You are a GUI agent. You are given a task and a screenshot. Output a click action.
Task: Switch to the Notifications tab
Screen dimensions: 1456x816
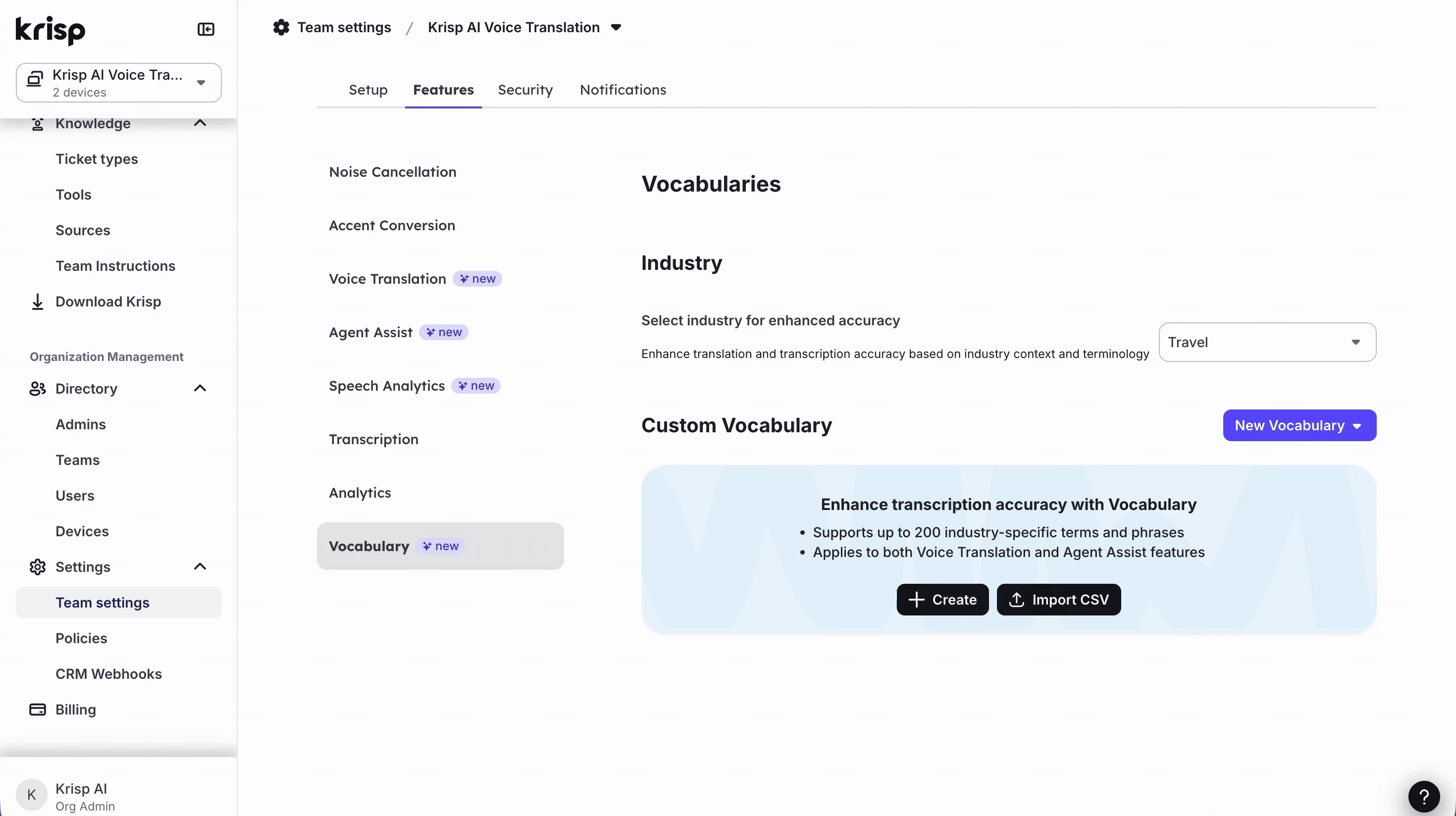(x=623, y=90)
